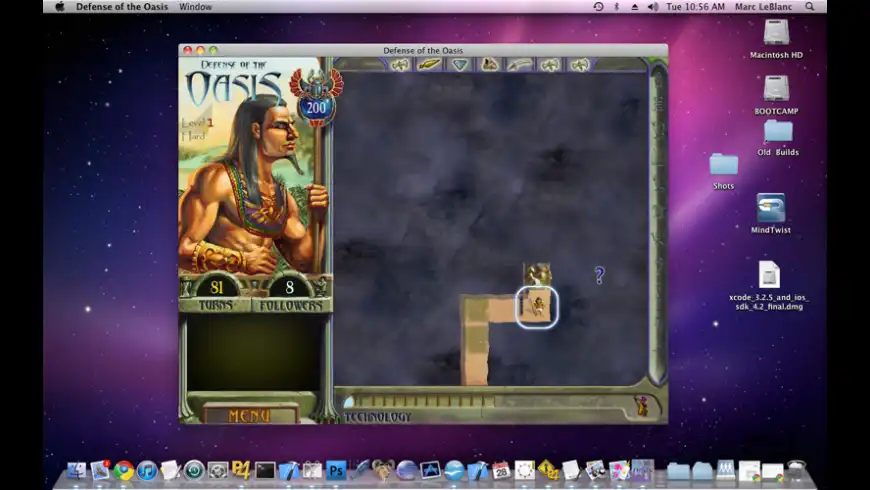
Task: Click the golden statue above the selected tile
Action: pyautogui.click(x=538, y=274)
